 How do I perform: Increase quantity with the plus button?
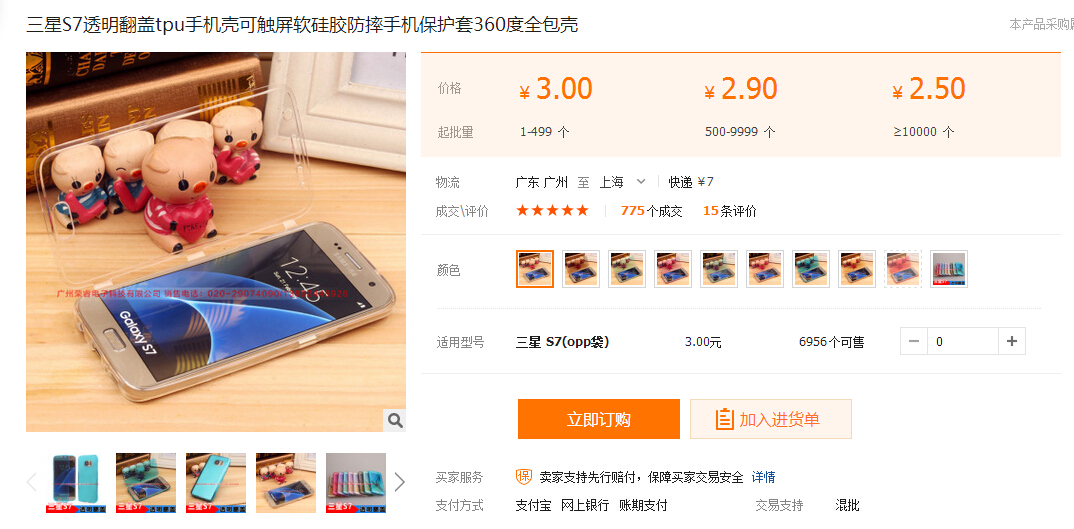[1012, 341]
